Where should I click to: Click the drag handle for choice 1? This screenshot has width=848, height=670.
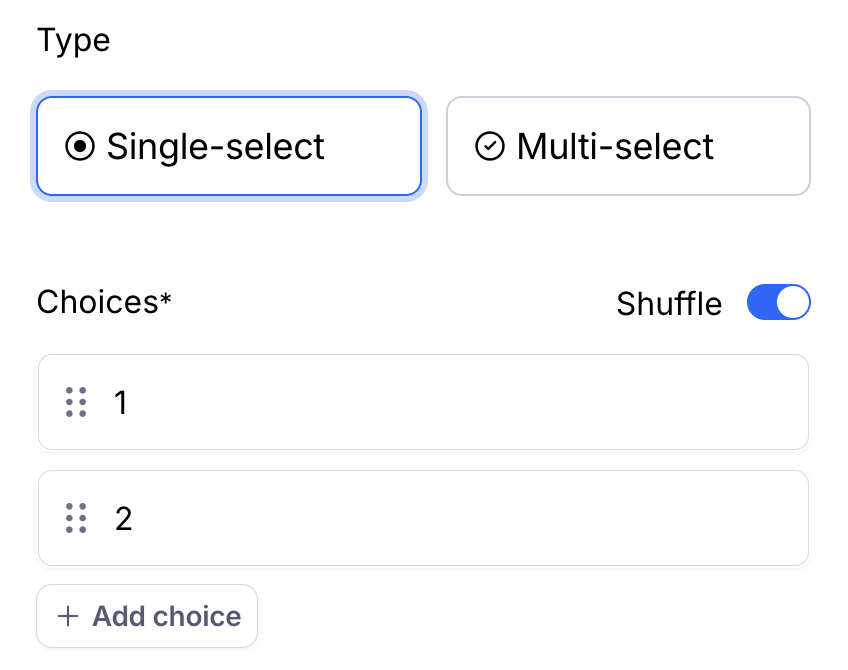tap(76, 402)
